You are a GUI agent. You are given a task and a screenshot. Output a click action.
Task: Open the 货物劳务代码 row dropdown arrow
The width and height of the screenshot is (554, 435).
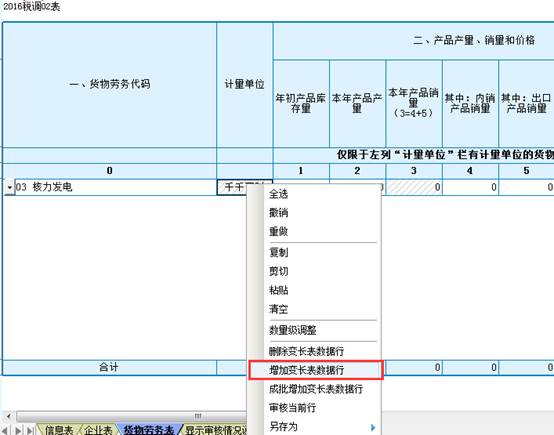click(x=10, y=187)
